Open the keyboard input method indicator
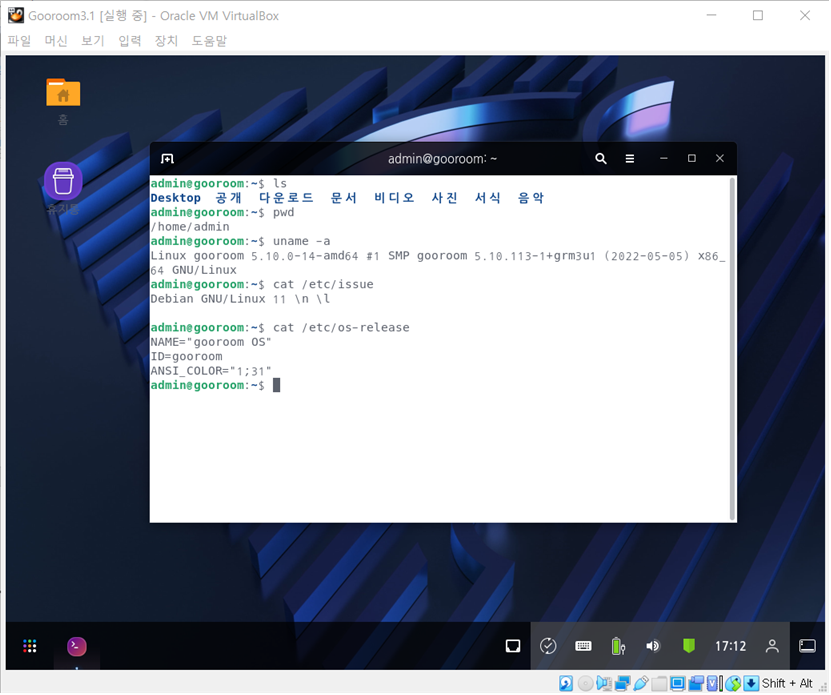 584,647
